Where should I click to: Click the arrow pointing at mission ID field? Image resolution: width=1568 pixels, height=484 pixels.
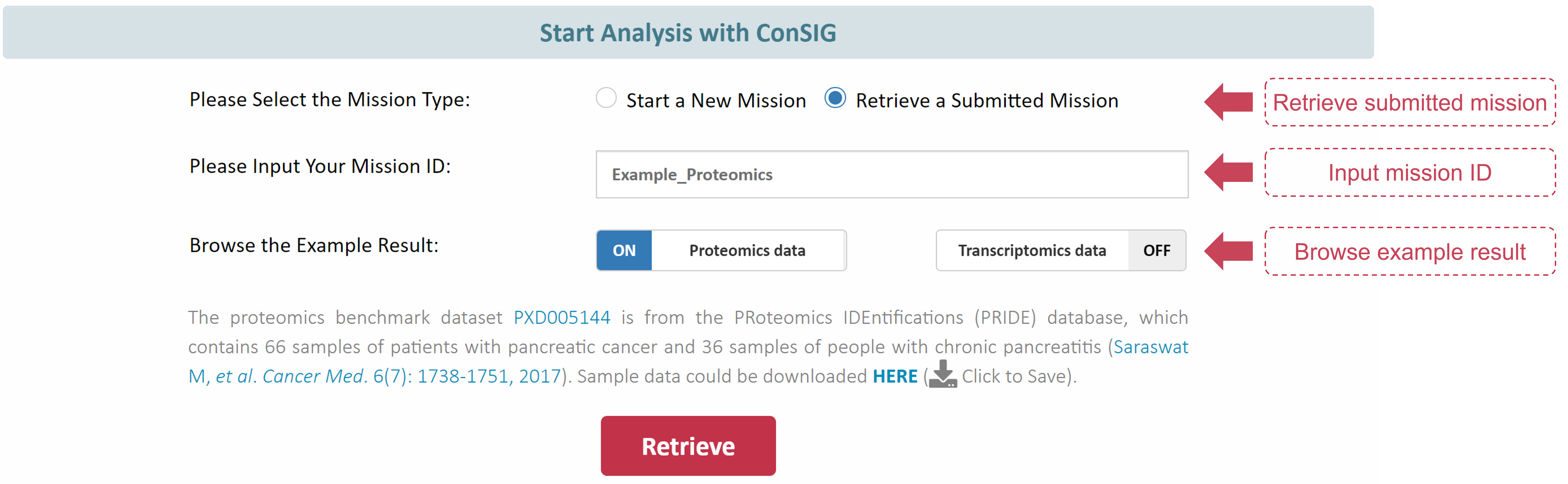(x=1228, y=172)
